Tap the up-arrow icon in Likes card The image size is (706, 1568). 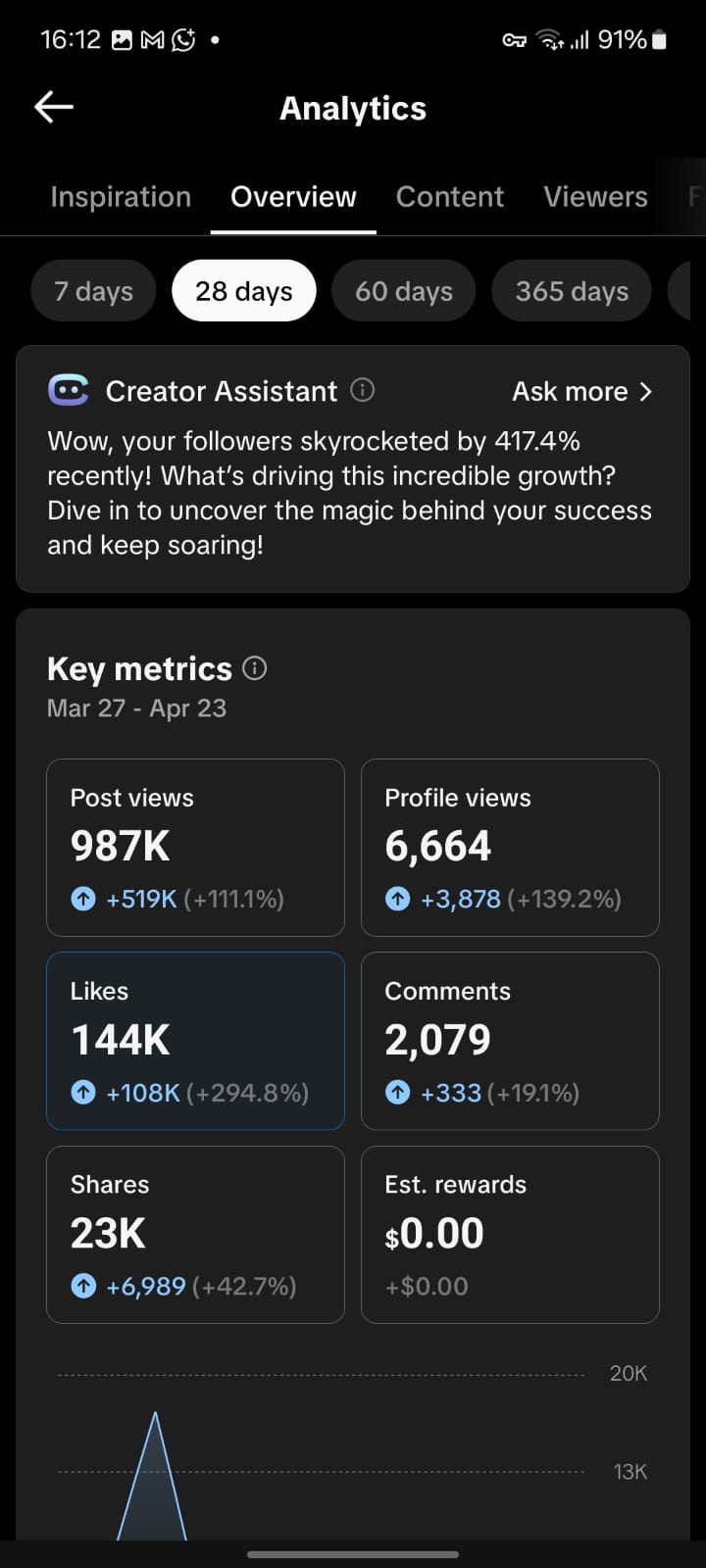[83, 1093]
